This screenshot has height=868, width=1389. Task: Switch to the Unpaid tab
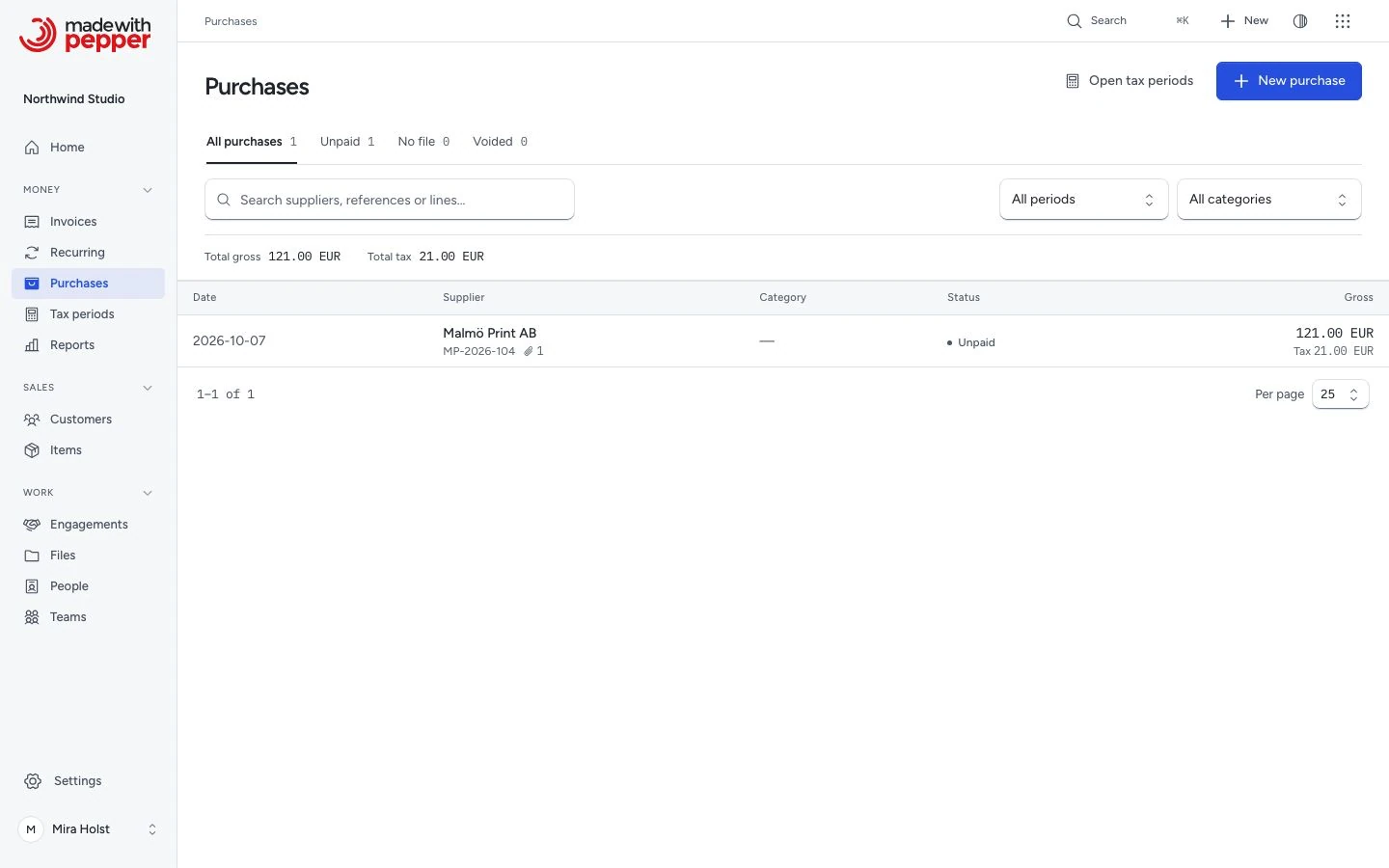347,142
